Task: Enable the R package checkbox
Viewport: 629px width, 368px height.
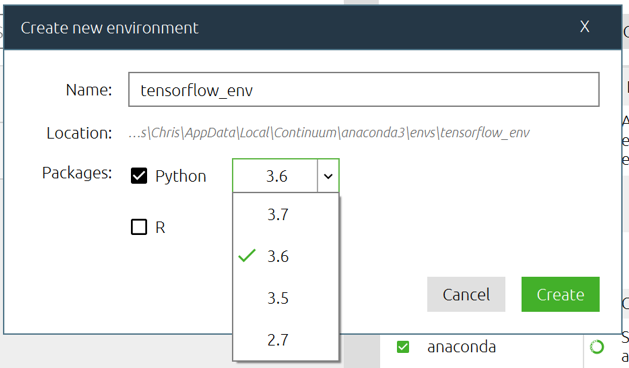Action: (139, 227)
